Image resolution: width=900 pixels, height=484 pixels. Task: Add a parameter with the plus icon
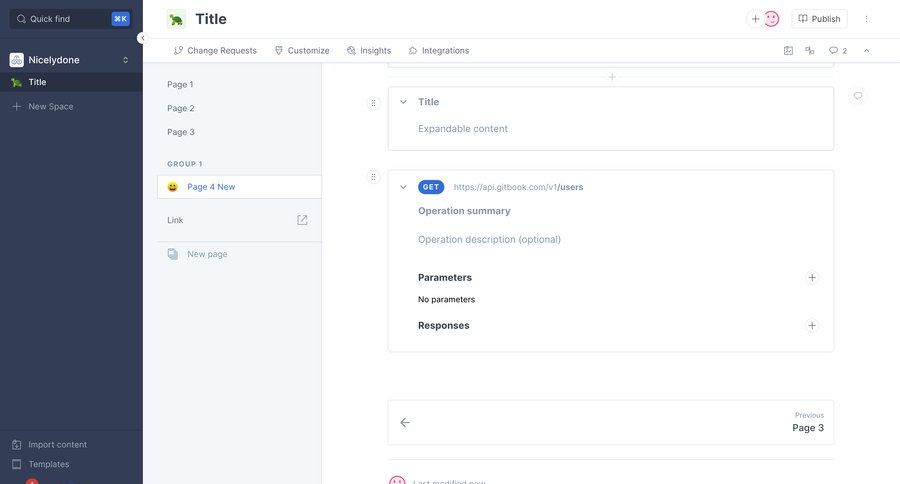pos(812,278)
